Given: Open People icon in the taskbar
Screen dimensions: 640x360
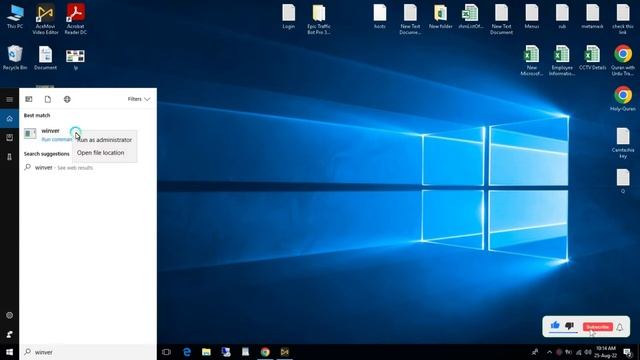Looking at the screenshot, I should 535,352.
